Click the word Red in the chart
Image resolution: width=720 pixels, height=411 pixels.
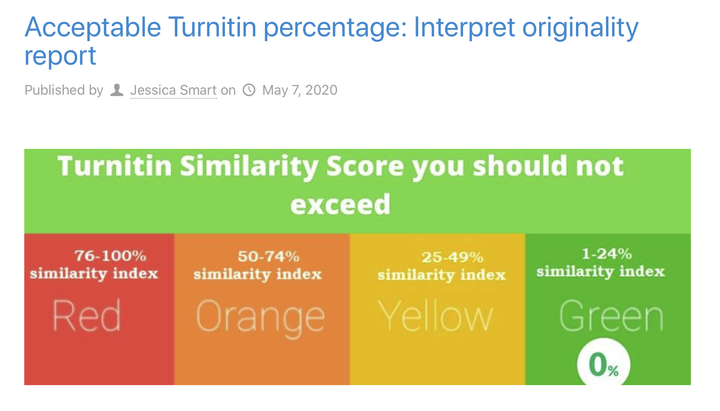pos(87,315)
